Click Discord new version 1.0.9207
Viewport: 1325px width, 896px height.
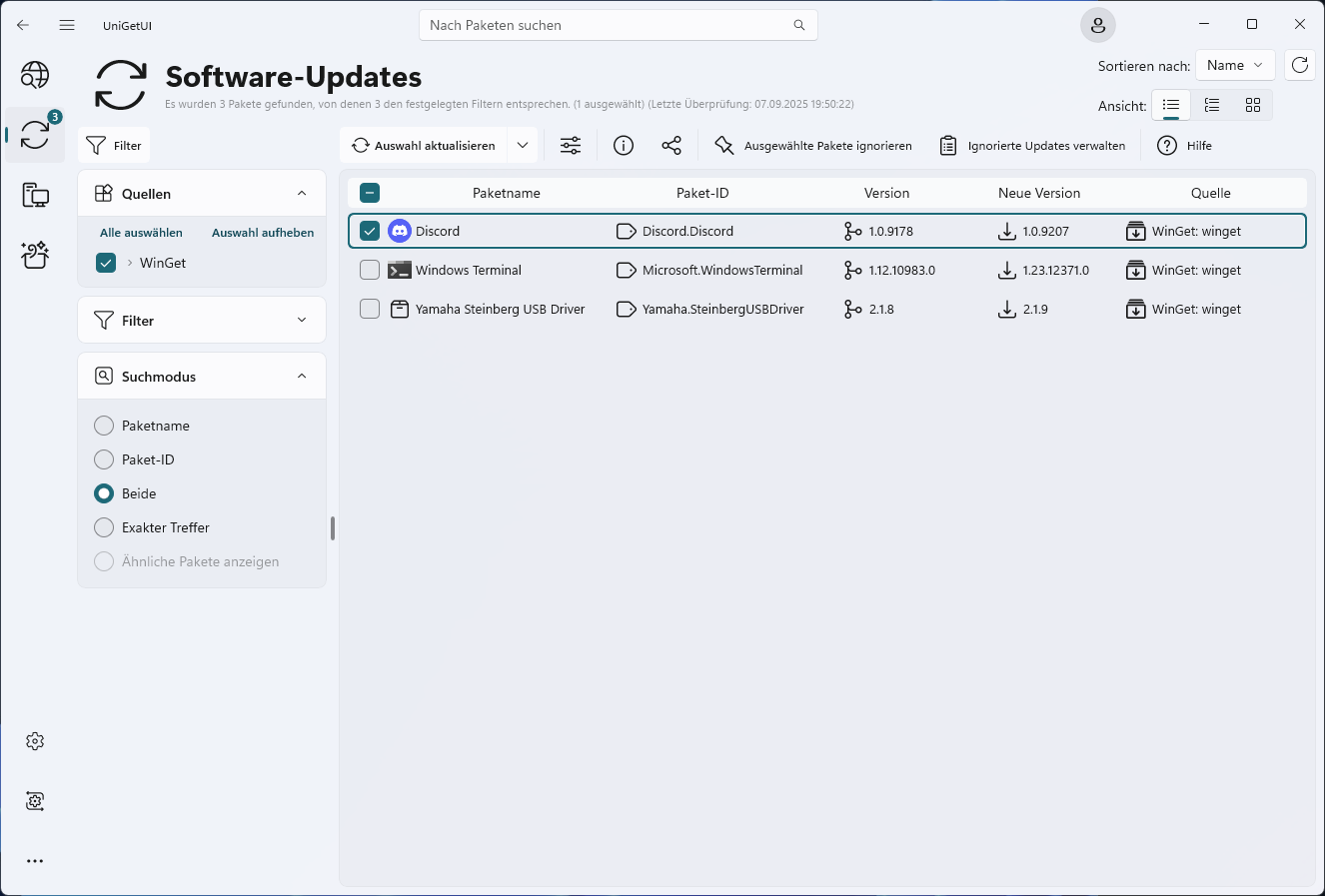tap(1045, 231)
